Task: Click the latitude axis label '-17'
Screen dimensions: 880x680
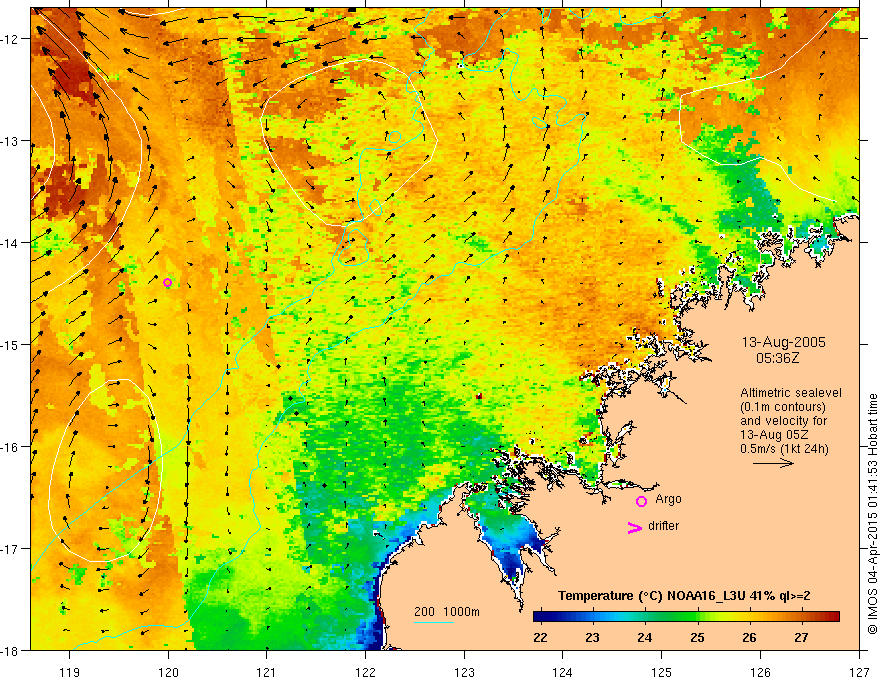Action: (10, 549)
